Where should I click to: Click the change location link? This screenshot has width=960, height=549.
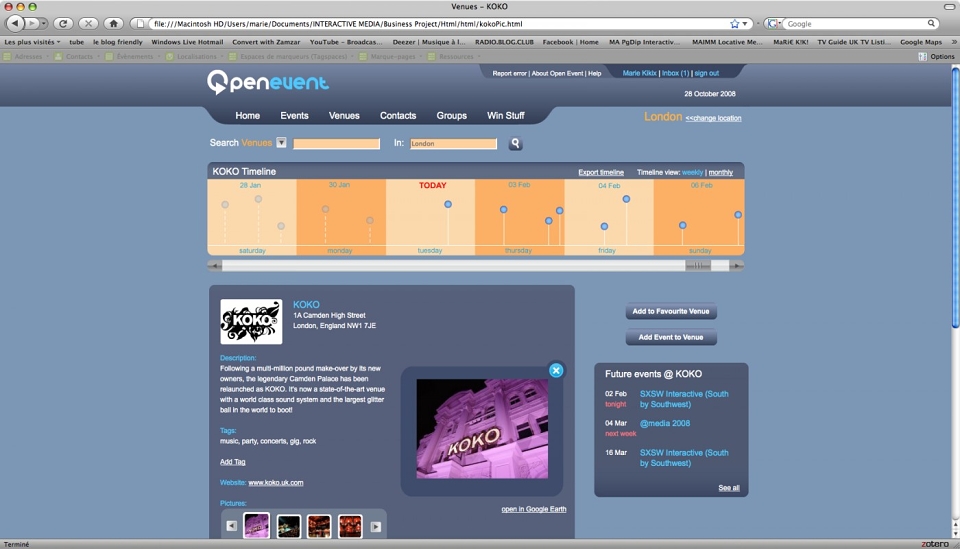[713, 118]
